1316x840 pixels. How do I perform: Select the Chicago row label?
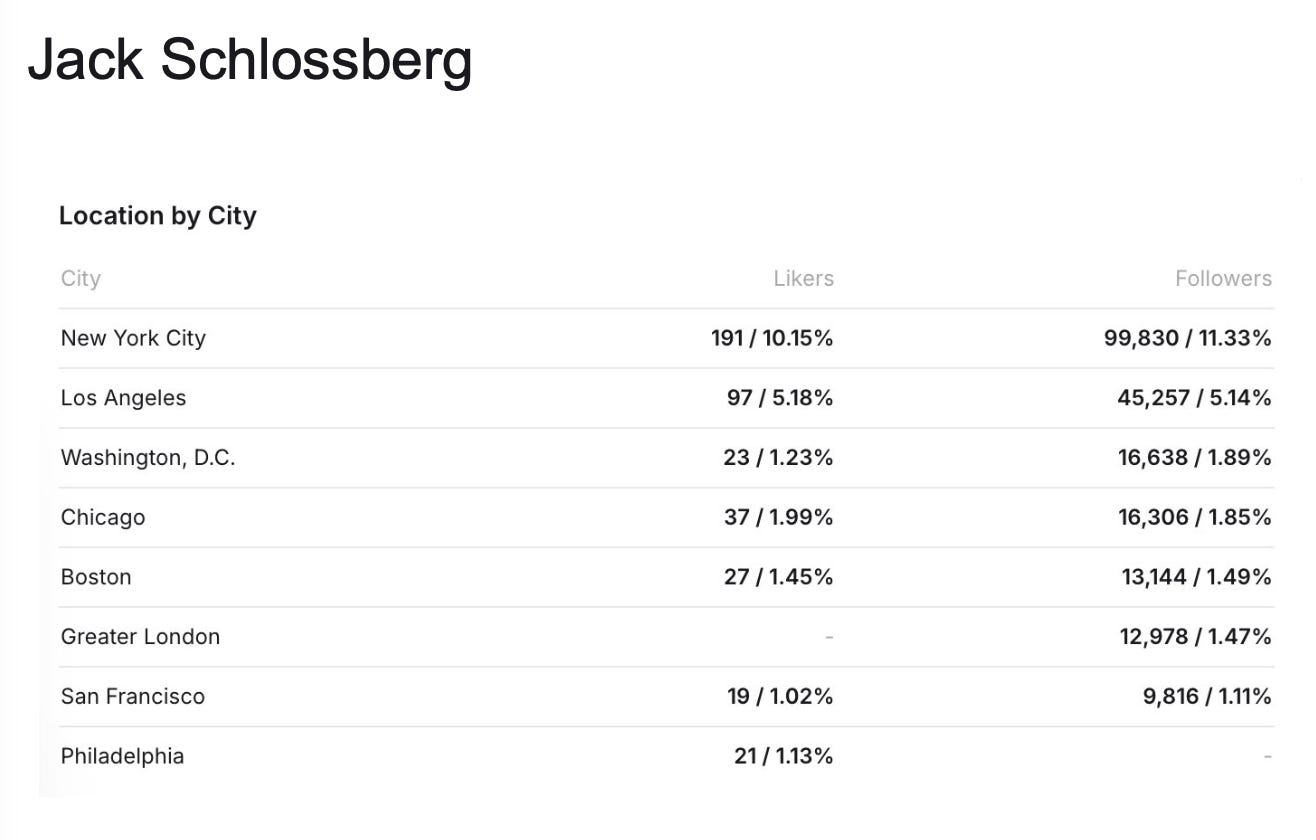click(103, 517)
